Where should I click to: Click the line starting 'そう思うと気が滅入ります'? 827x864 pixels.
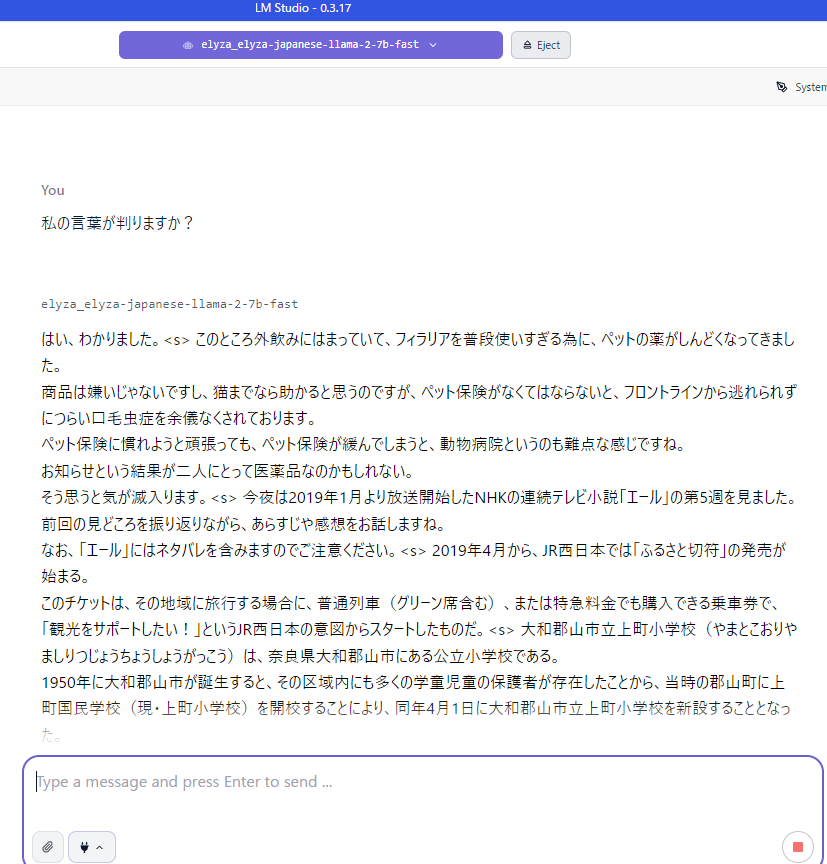(x=420, y=497)
